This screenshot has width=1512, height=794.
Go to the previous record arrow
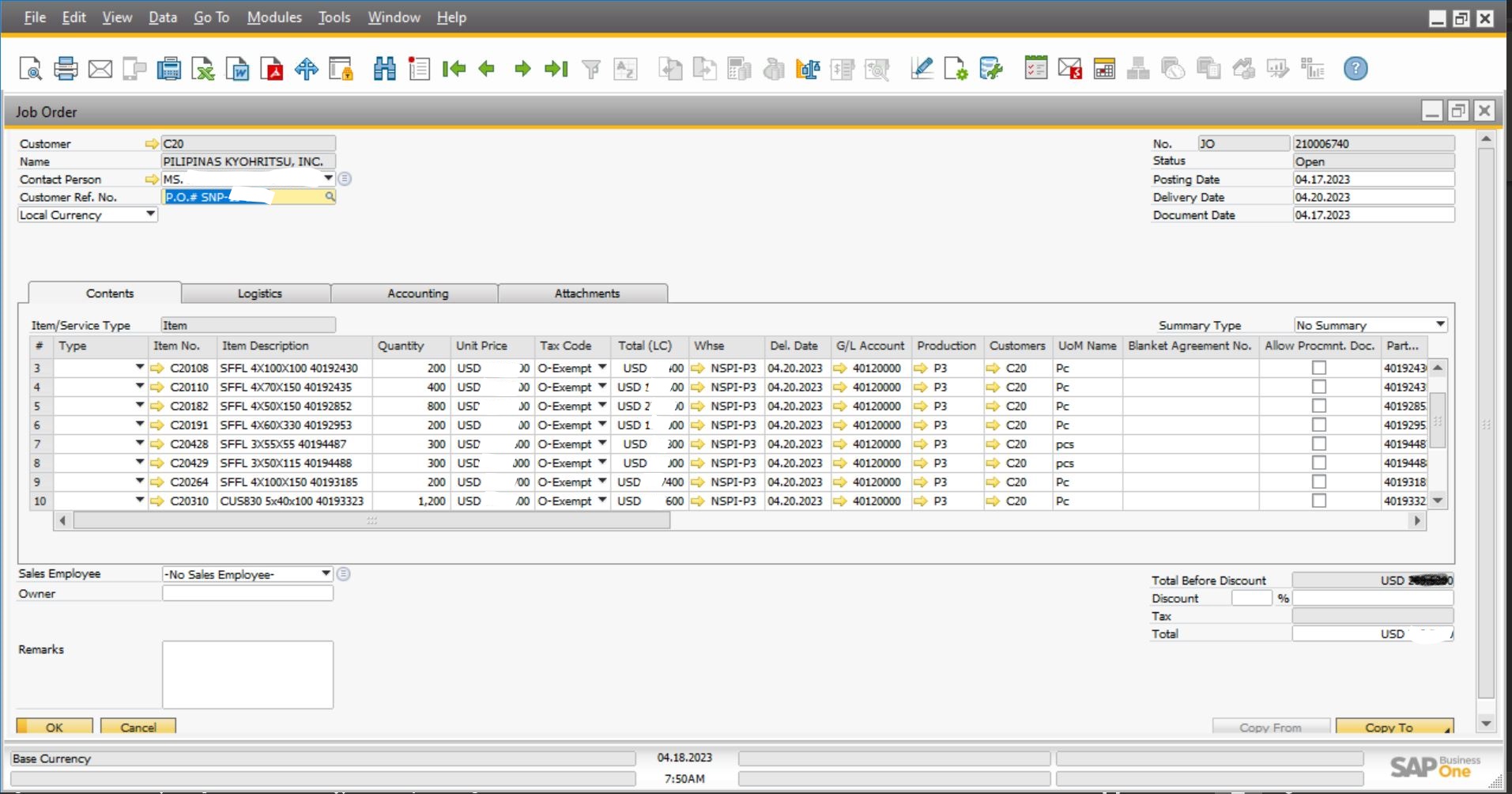[x=487, y=69]
